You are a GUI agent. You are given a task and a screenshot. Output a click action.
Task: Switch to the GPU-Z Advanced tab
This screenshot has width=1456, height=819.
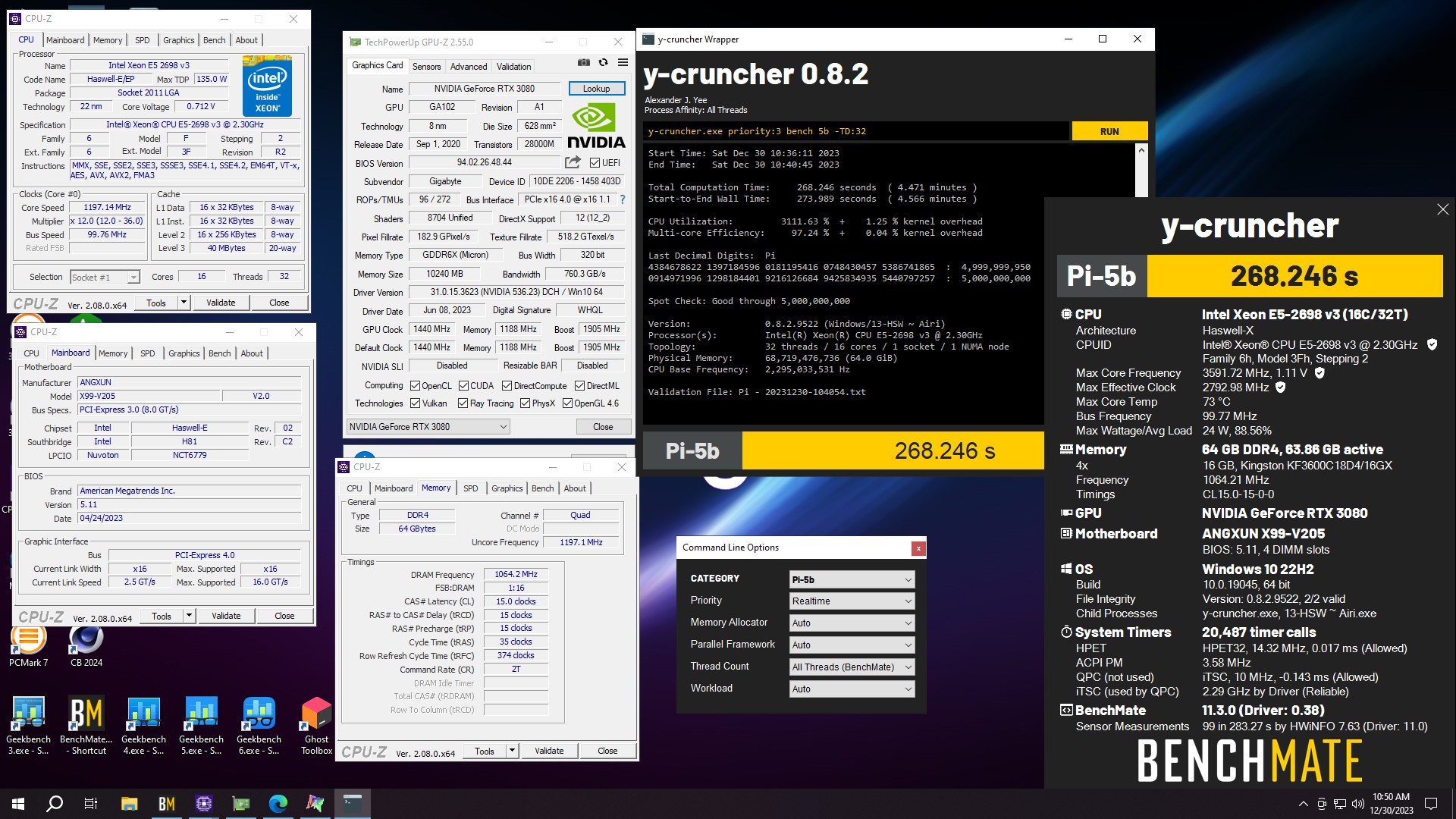pos(469,67)
